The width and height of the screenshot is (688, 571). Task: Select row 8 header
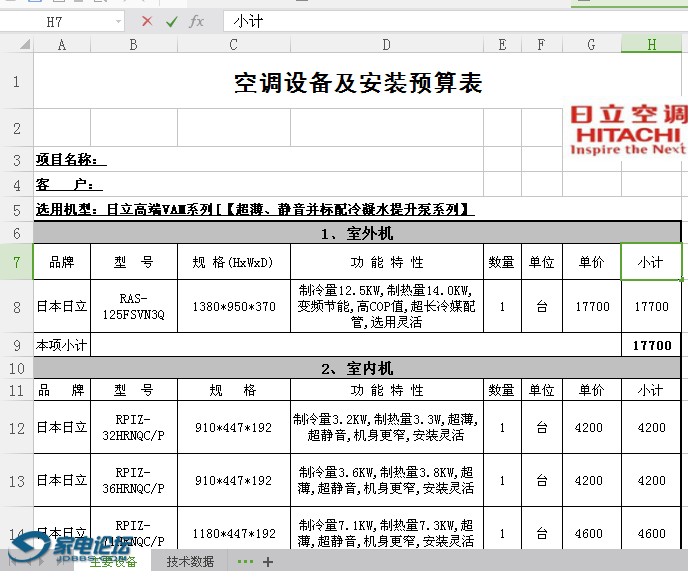coord(16,306)
